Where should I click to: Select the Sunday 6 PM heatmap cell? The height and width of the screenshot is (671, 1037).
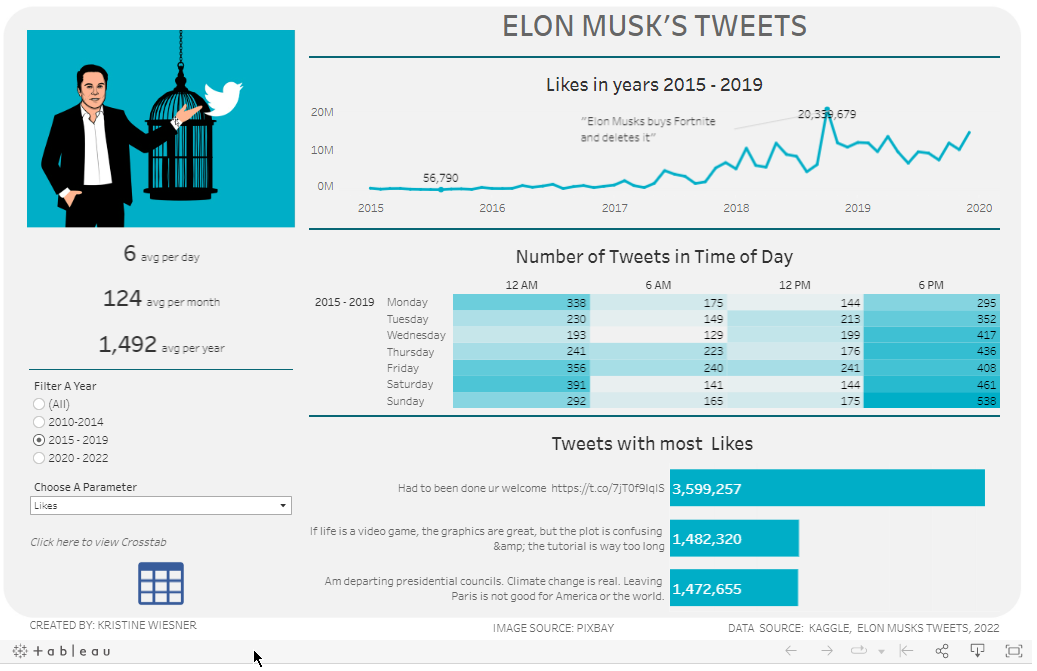click(x=931, y=401)
